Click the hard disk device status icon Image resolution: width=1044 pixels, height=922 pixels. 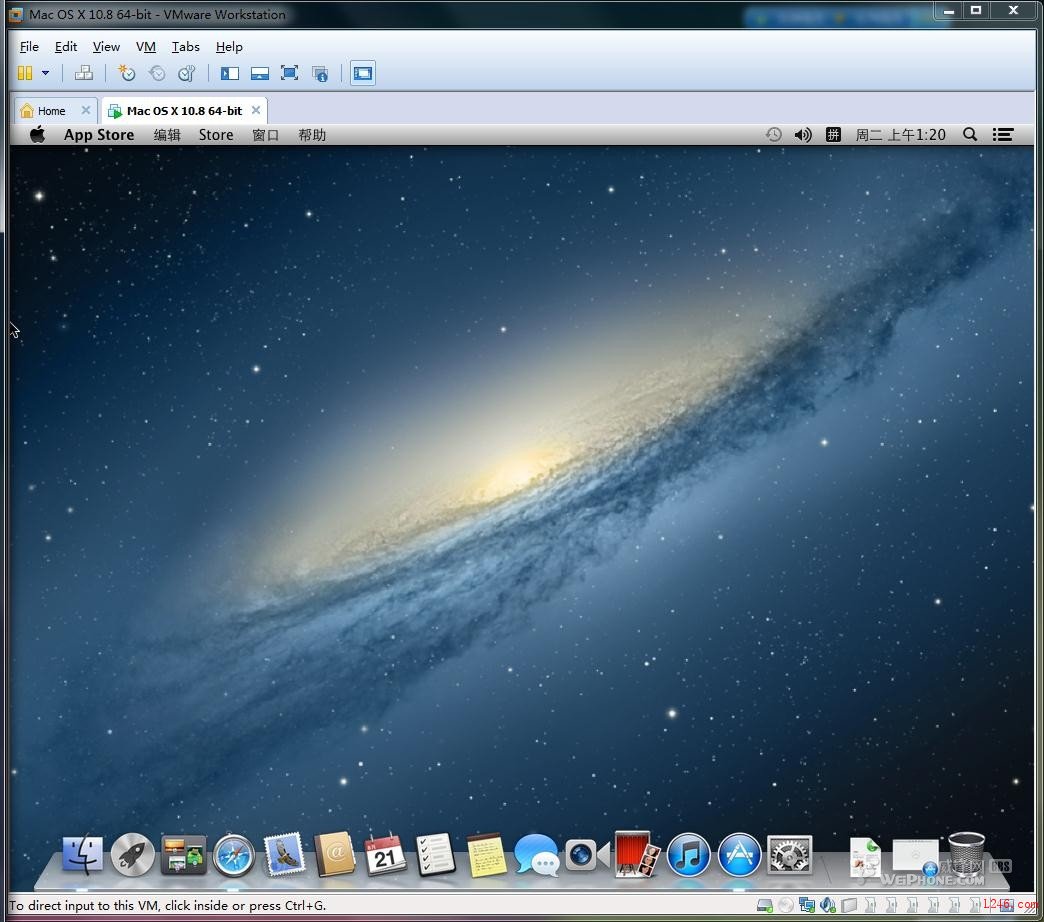[765, 905]
